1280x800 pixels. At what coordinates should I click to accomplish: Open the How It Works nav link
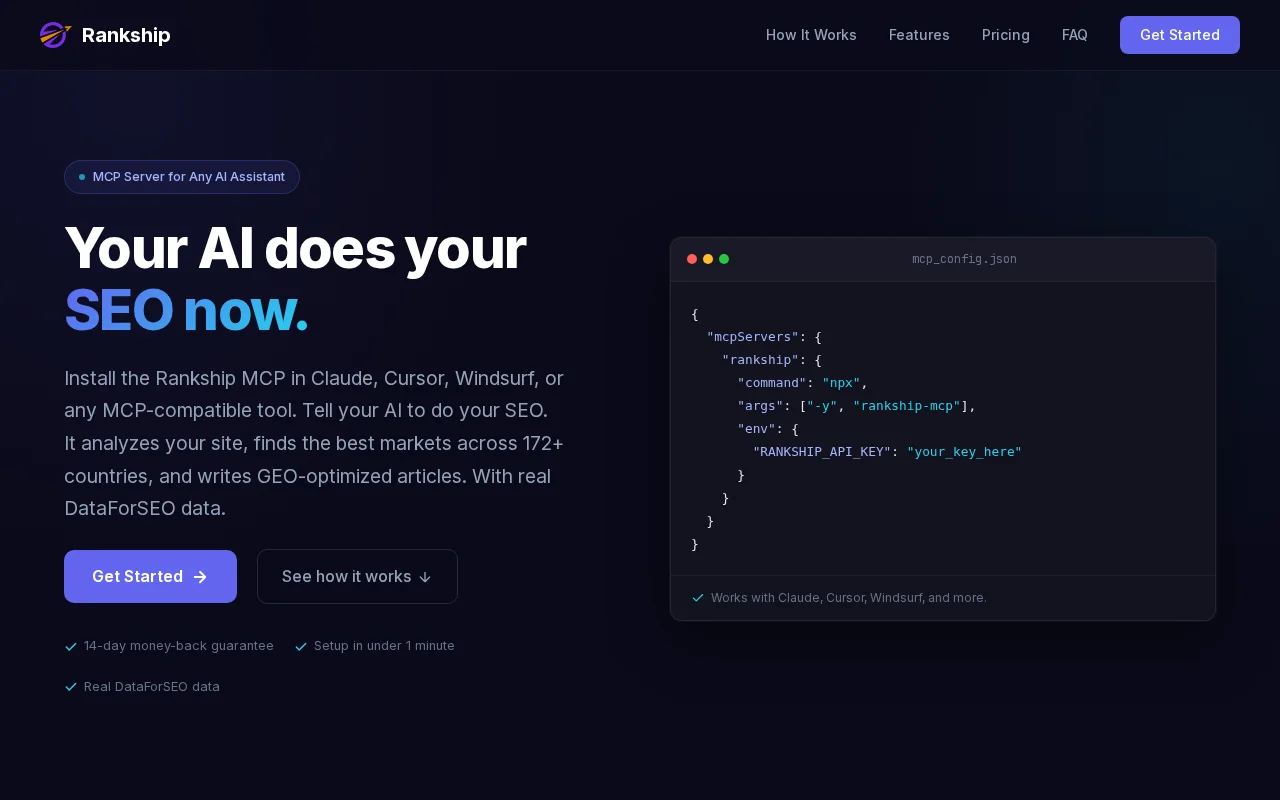click(811, 35)
